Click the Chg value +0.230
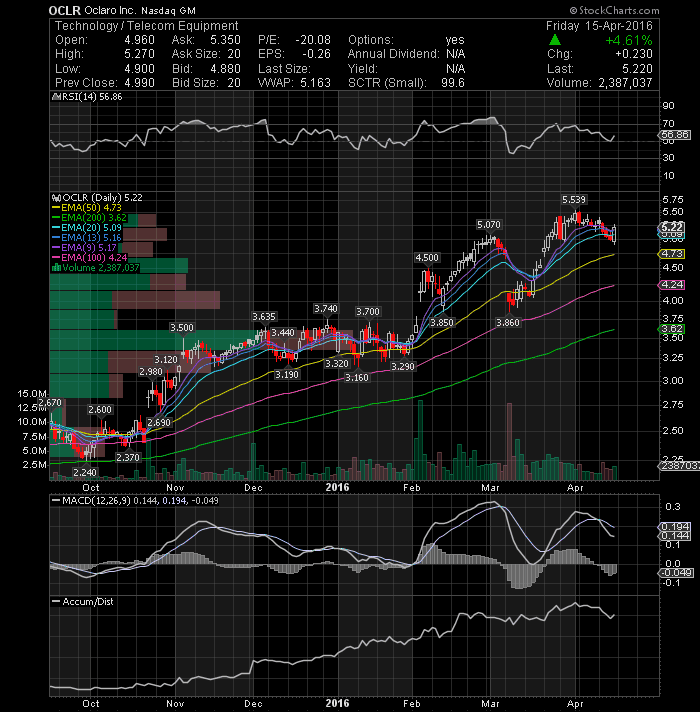Viewport: 700px width, 712px height. 634,54
